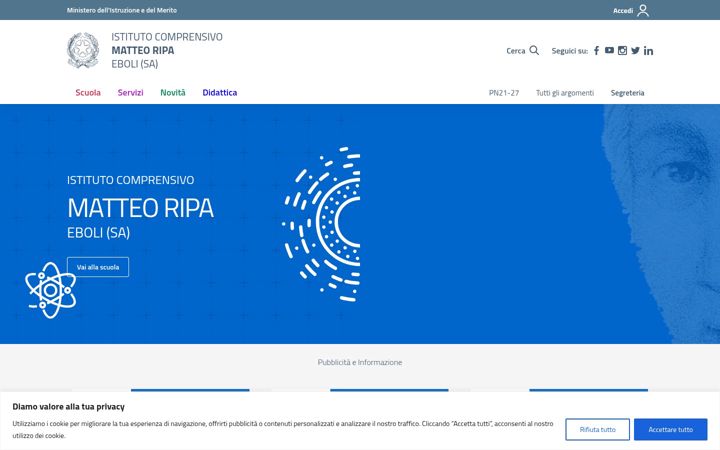Viewport: 720px width, 450px height.
Task: Click the Accedi login link
Action: (x=623, y=11)
